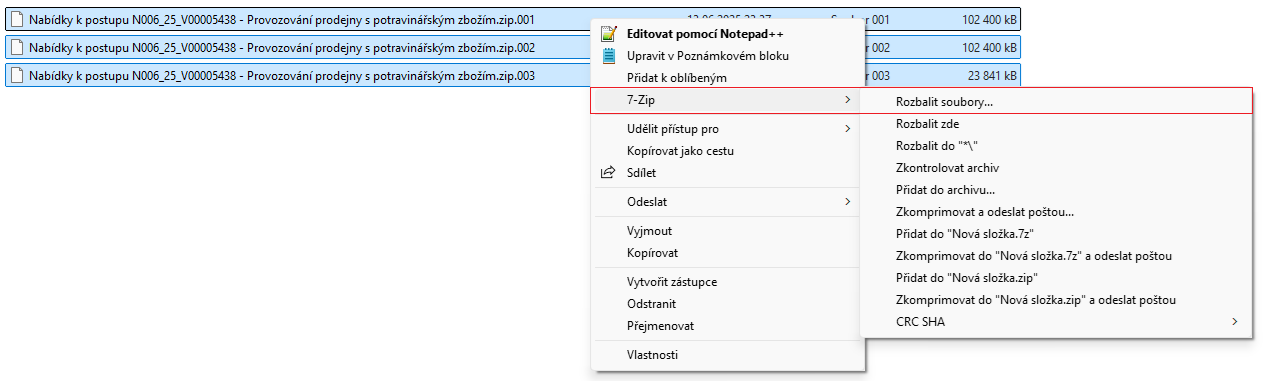Viewport: 1265px width, 381px height.
Task: Select the file name ending in zbožím.zip.003
Action: coord(282,75)
